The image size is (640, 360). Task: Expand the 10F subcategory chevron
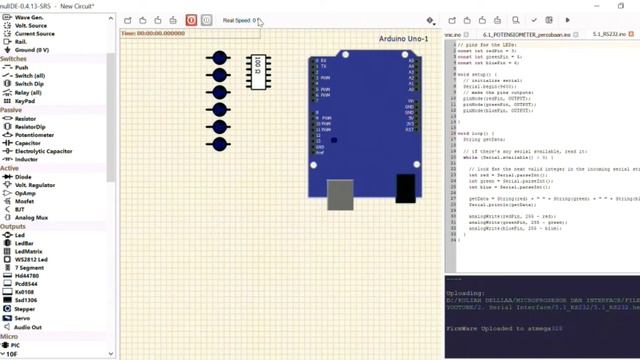point(3,354)
